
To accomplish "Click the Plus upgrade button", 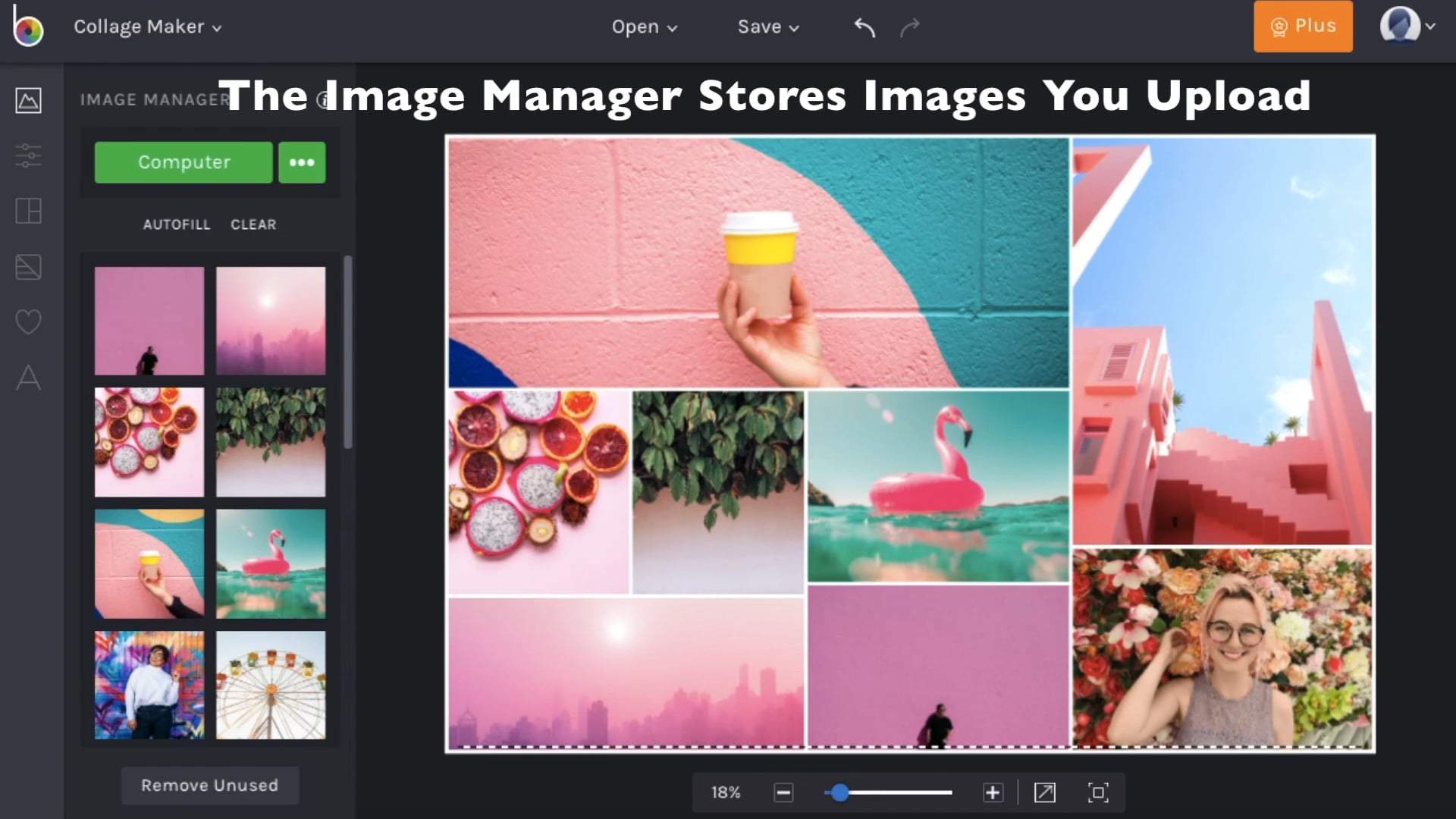I will (1303, 26).
